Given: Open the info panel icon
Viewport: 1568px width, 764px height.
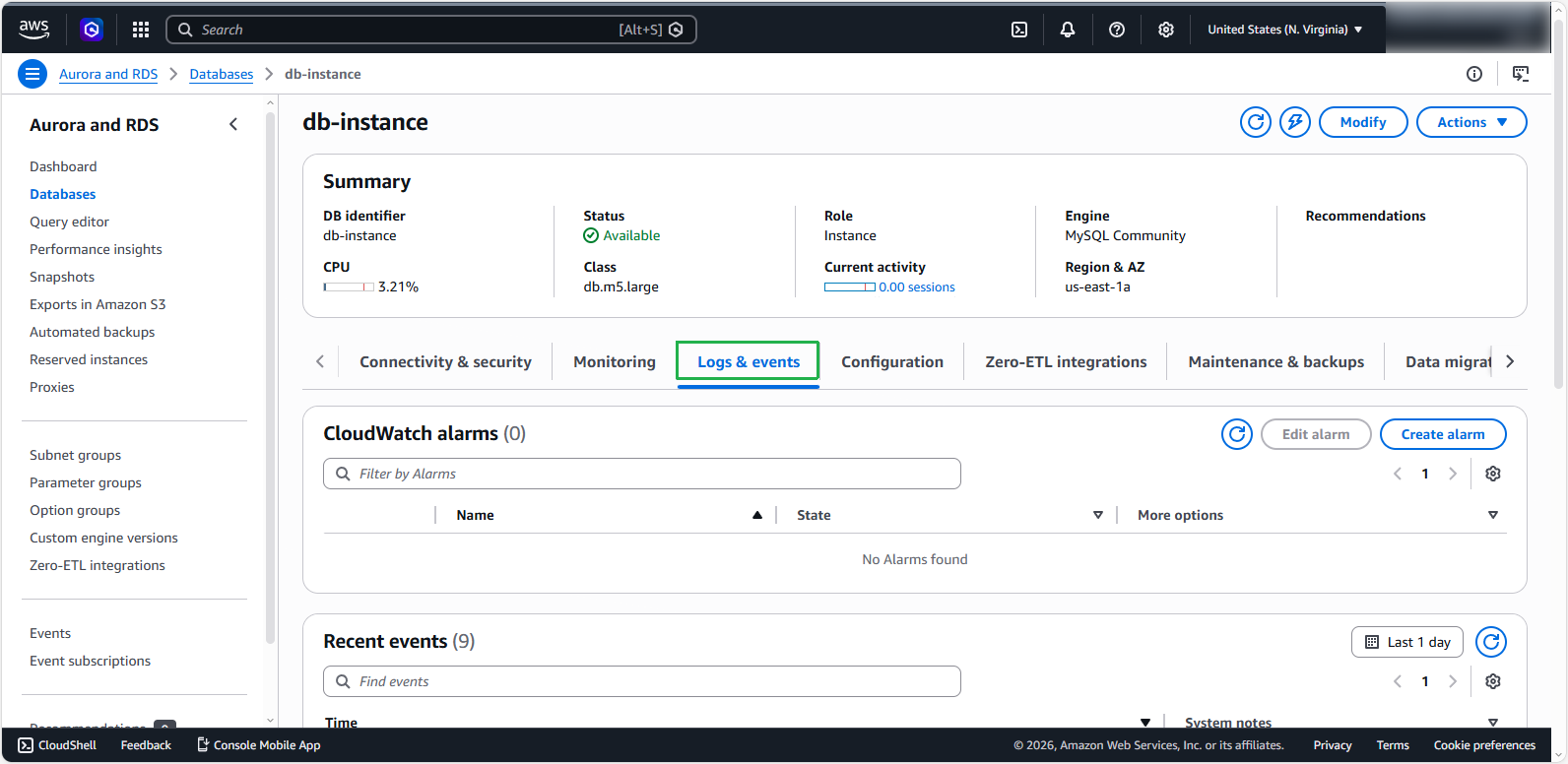Looking at the screenshot, I should point(1474,74).
